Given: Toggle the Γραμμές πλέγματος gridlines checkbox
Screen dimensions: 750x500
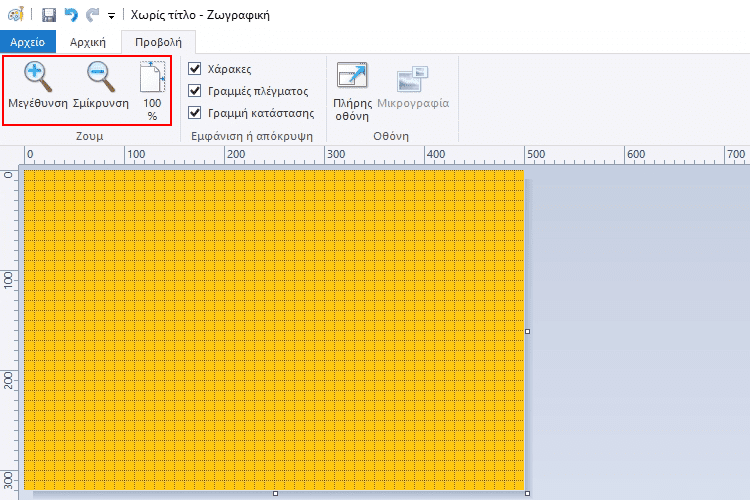Looking at the screenshot, I should click(x=195, y=91).
